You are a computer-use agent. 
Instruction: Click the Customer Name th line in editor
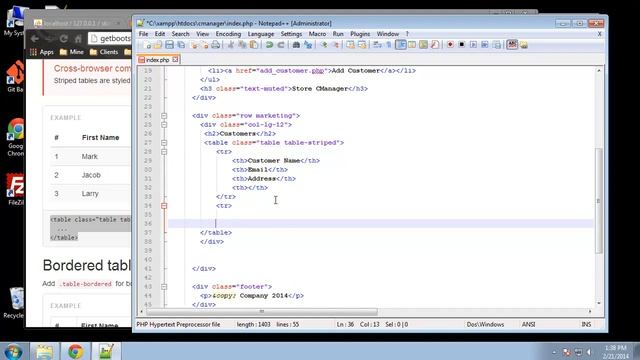(x=276, y=161)
